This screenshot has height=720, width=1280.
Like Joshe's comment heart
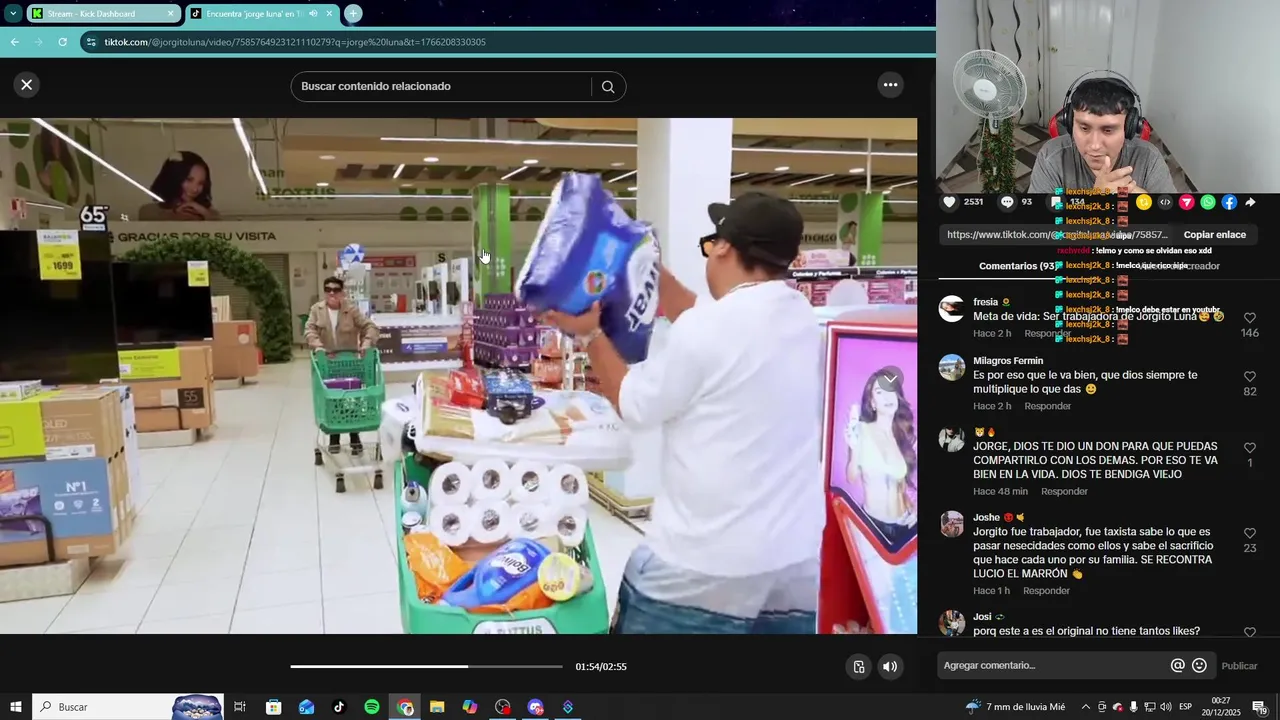pos(1250,534)
